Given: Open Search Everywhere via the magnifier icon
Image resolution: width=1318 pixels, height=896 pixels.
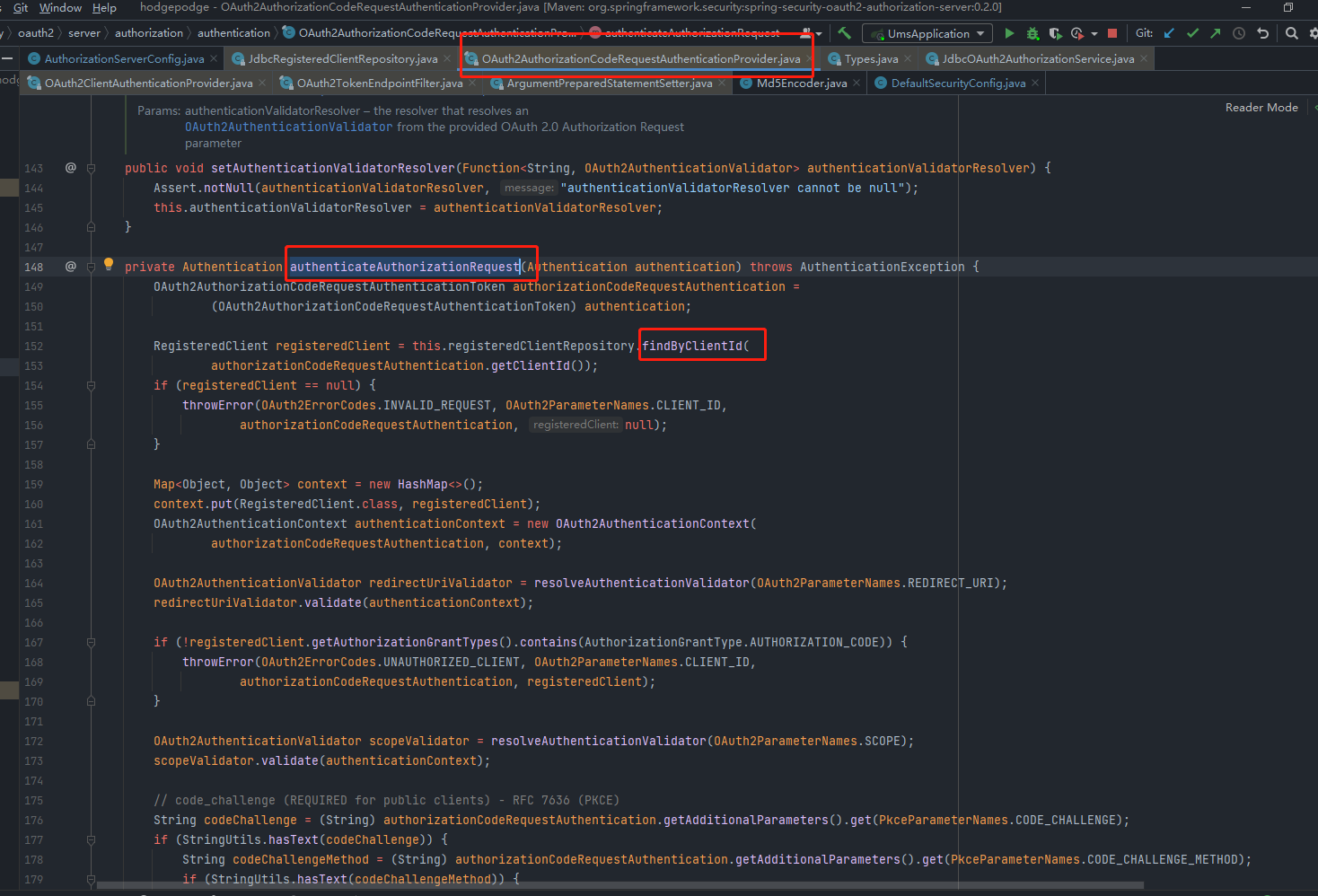Looking at the screenshot, I should tap(1291, 32).
